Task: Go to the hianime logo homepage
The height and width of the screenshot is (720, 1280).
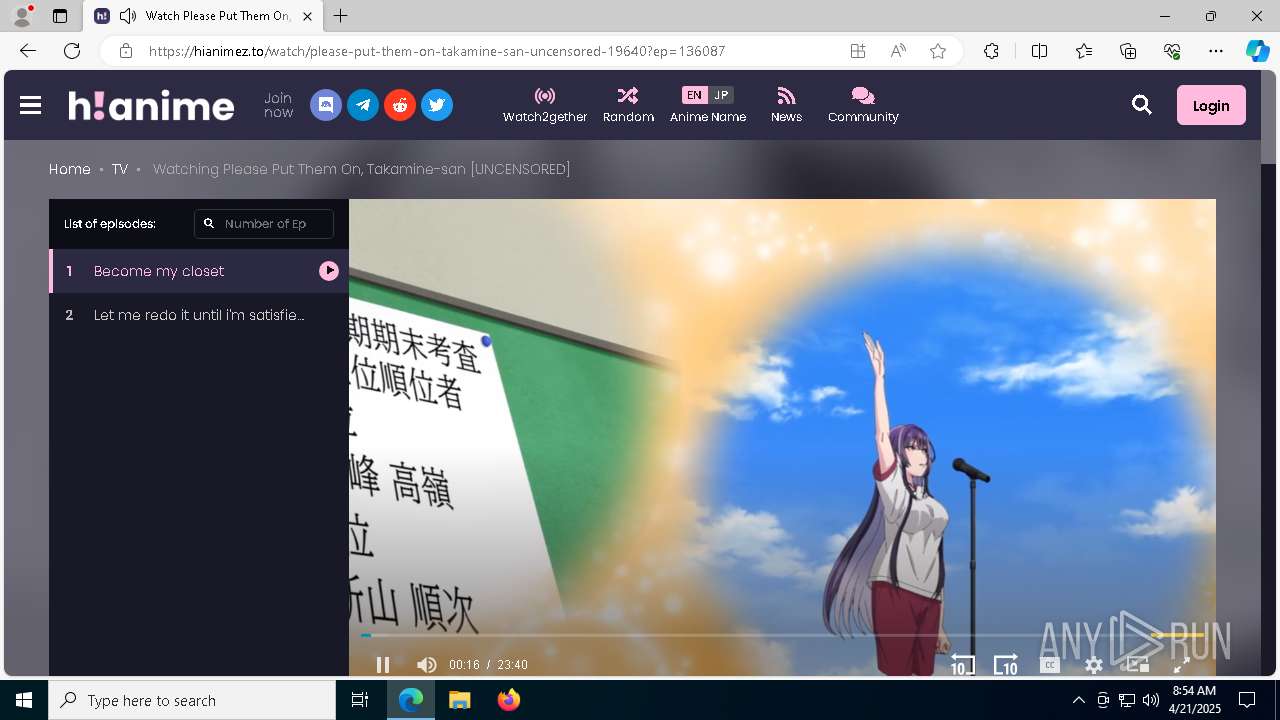Action: click(x=151, y=105)
